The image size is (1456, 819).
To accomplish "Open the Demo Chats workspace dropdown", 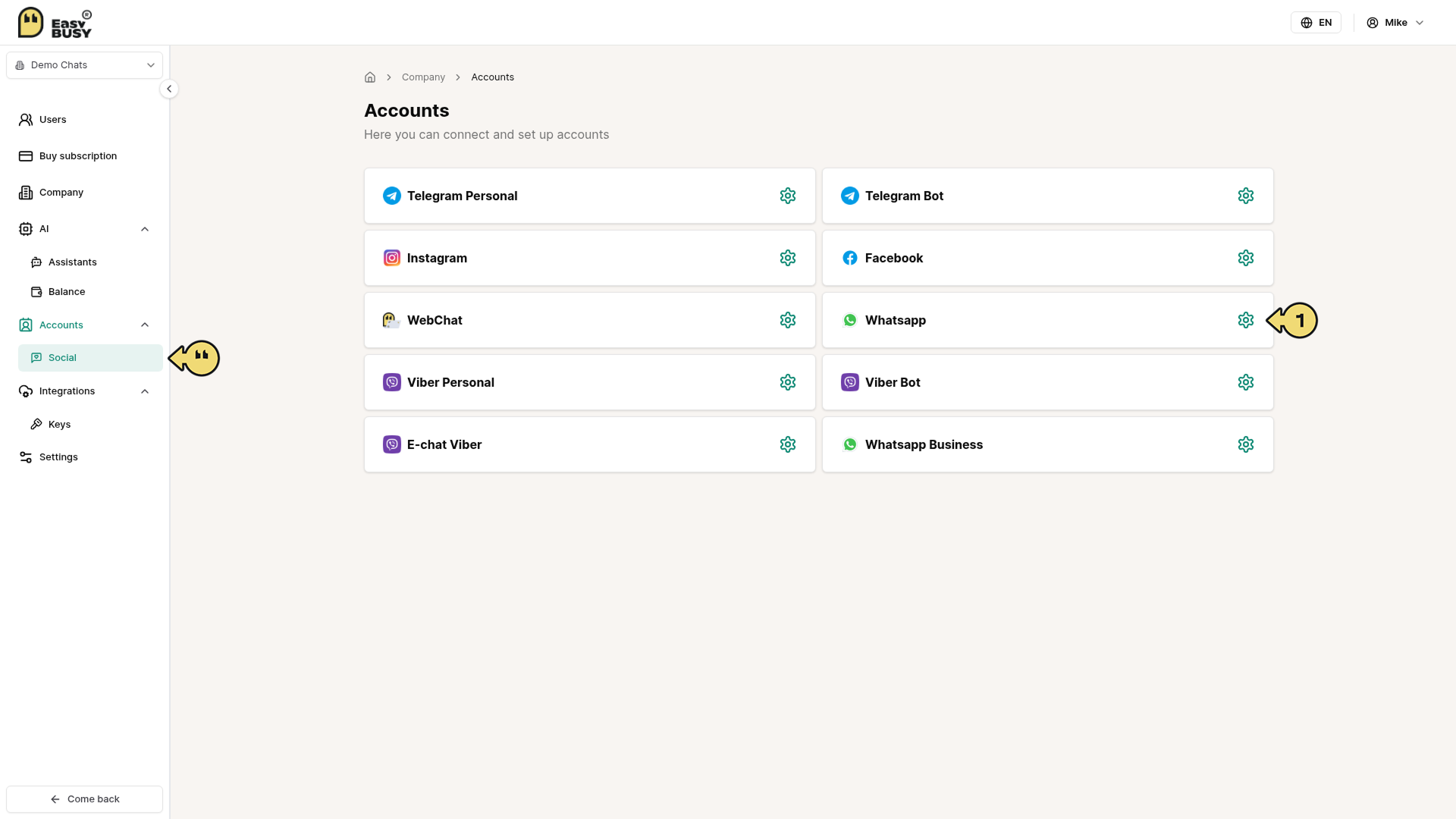I will pos(84,65).
